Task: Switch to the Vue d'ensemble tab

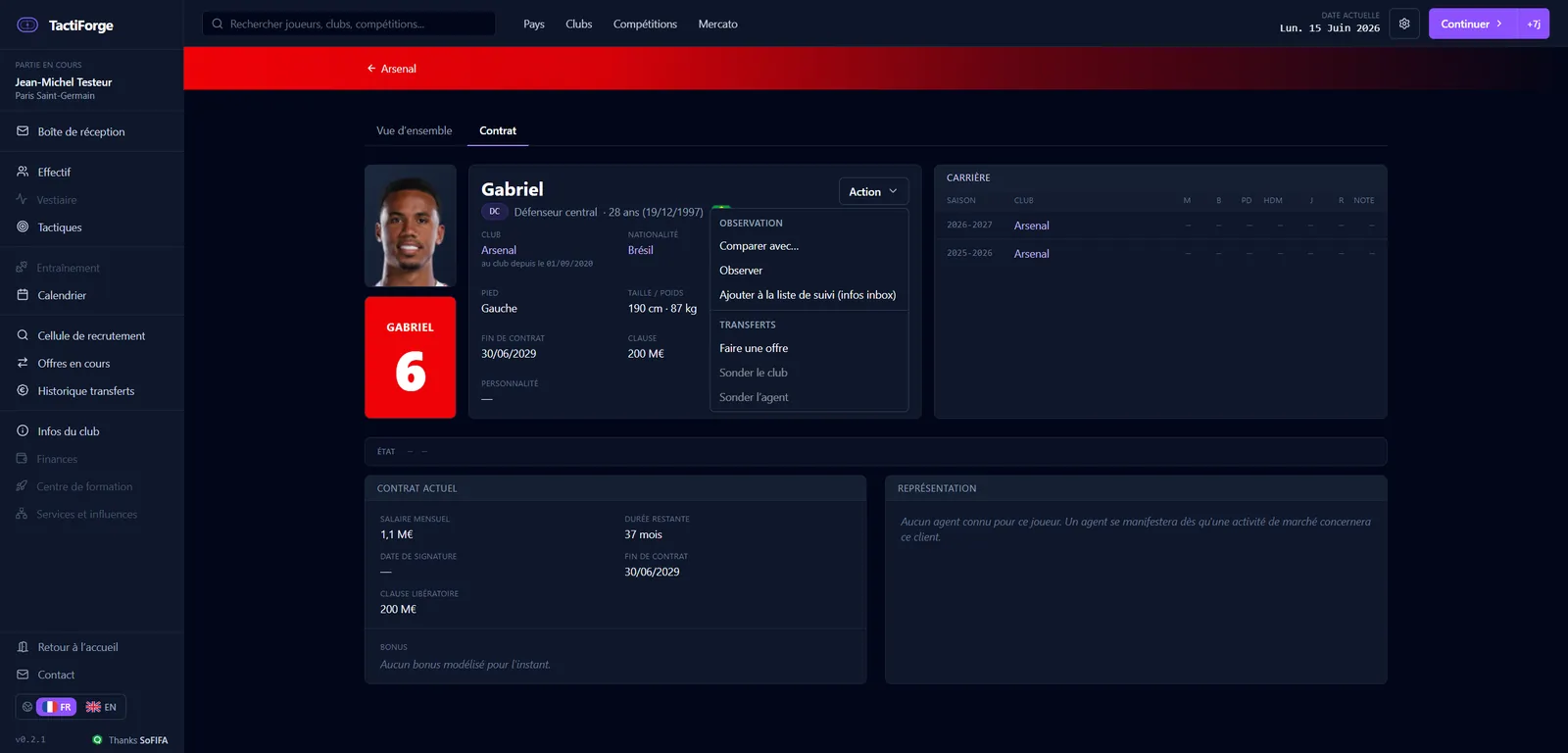Action: 415,130
